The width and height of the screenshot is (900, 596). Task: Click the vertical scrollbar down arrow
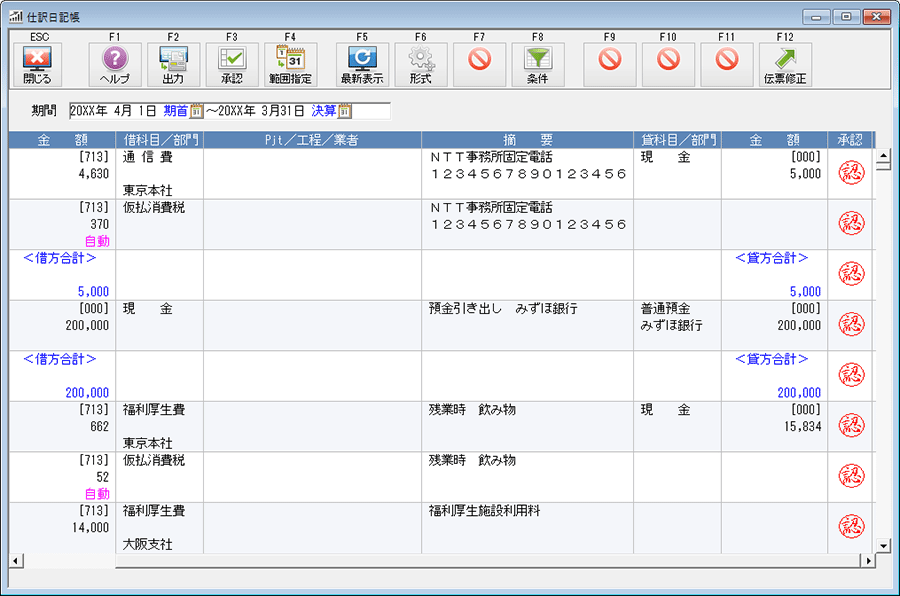click(x=883, y=546)
